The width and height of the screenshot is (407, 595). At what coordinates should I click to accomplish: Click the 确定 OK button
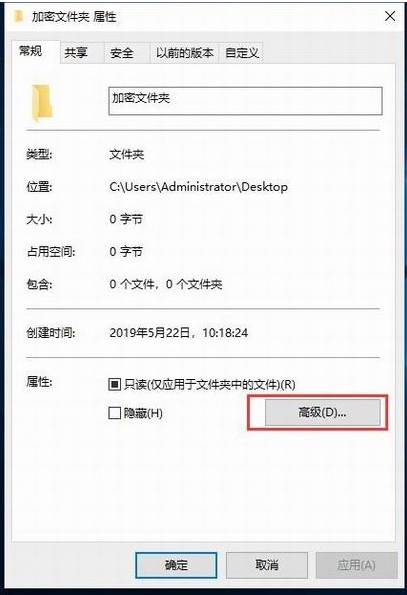coord(176,565)
